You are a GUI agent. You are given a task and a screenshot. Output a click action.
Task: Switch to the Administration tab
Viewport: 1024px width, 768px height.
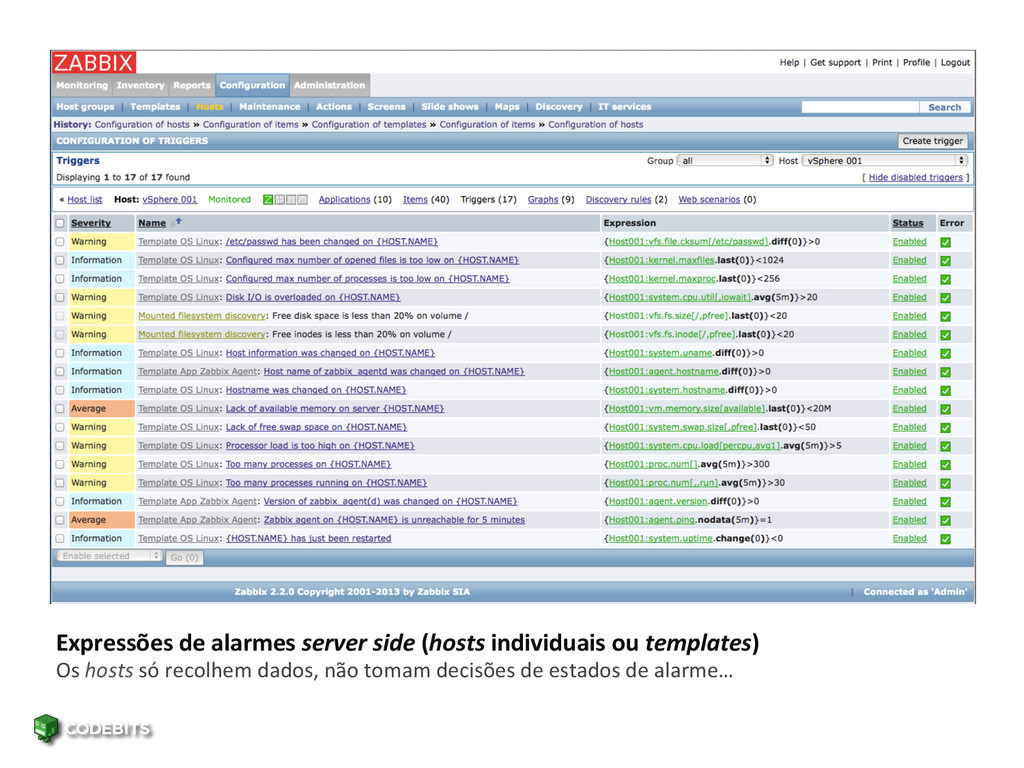click(329, 85)
